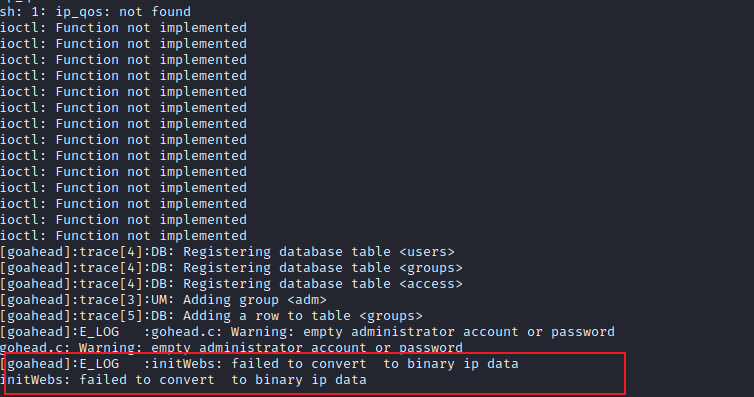This screenshot has width=754, height=397.
Task: Click the word '<access>' in the trace output
Action: click(x=431, y=284)
